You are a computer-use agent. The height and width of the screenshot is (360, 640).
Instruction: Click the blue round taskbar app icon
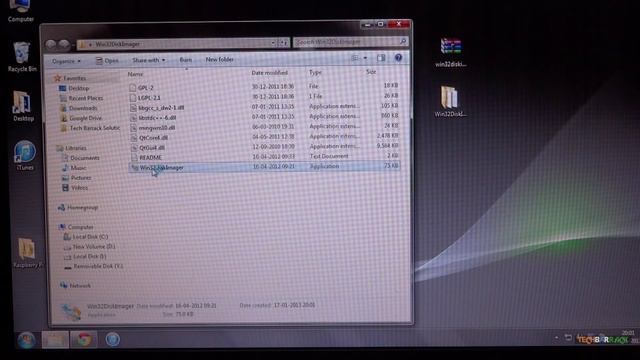(113, 340)
